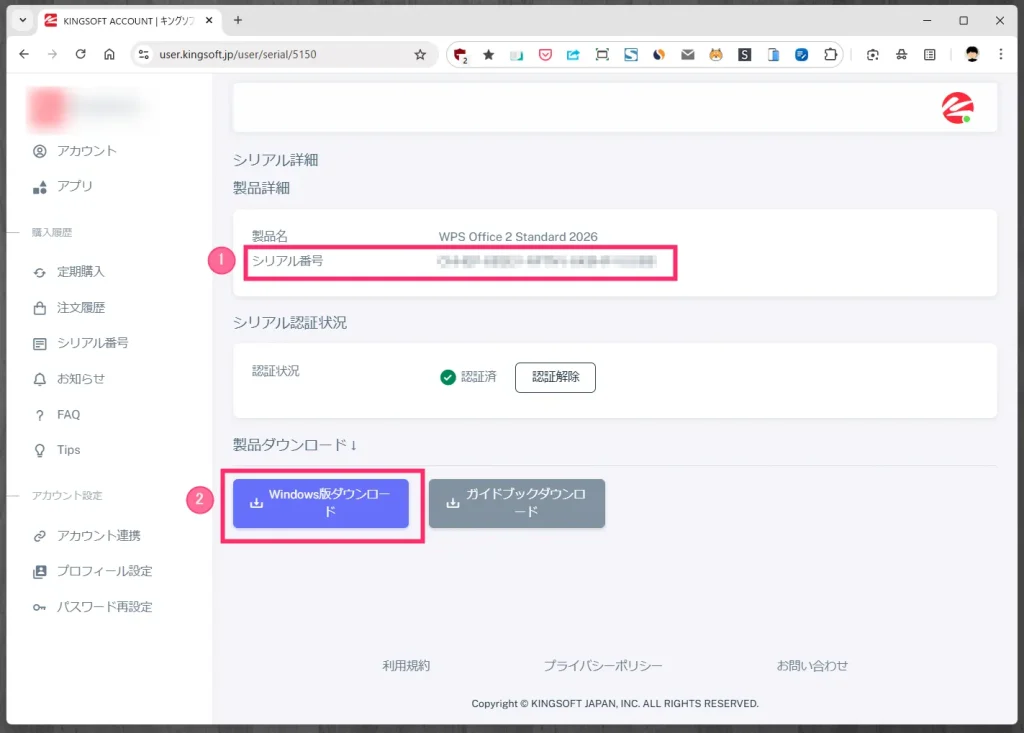Click the screen capture frame extension
The height and width of the screenshot is (733, 1024).
[x=602, y=55]
